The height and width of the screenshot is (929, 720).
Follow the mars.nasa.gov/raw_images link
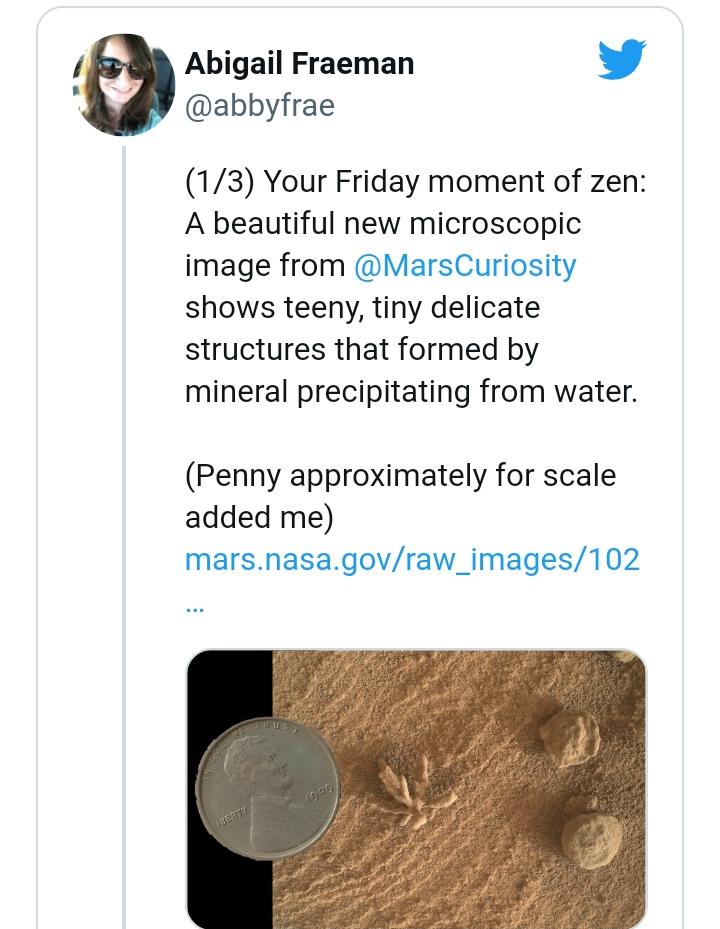point(412,559)
